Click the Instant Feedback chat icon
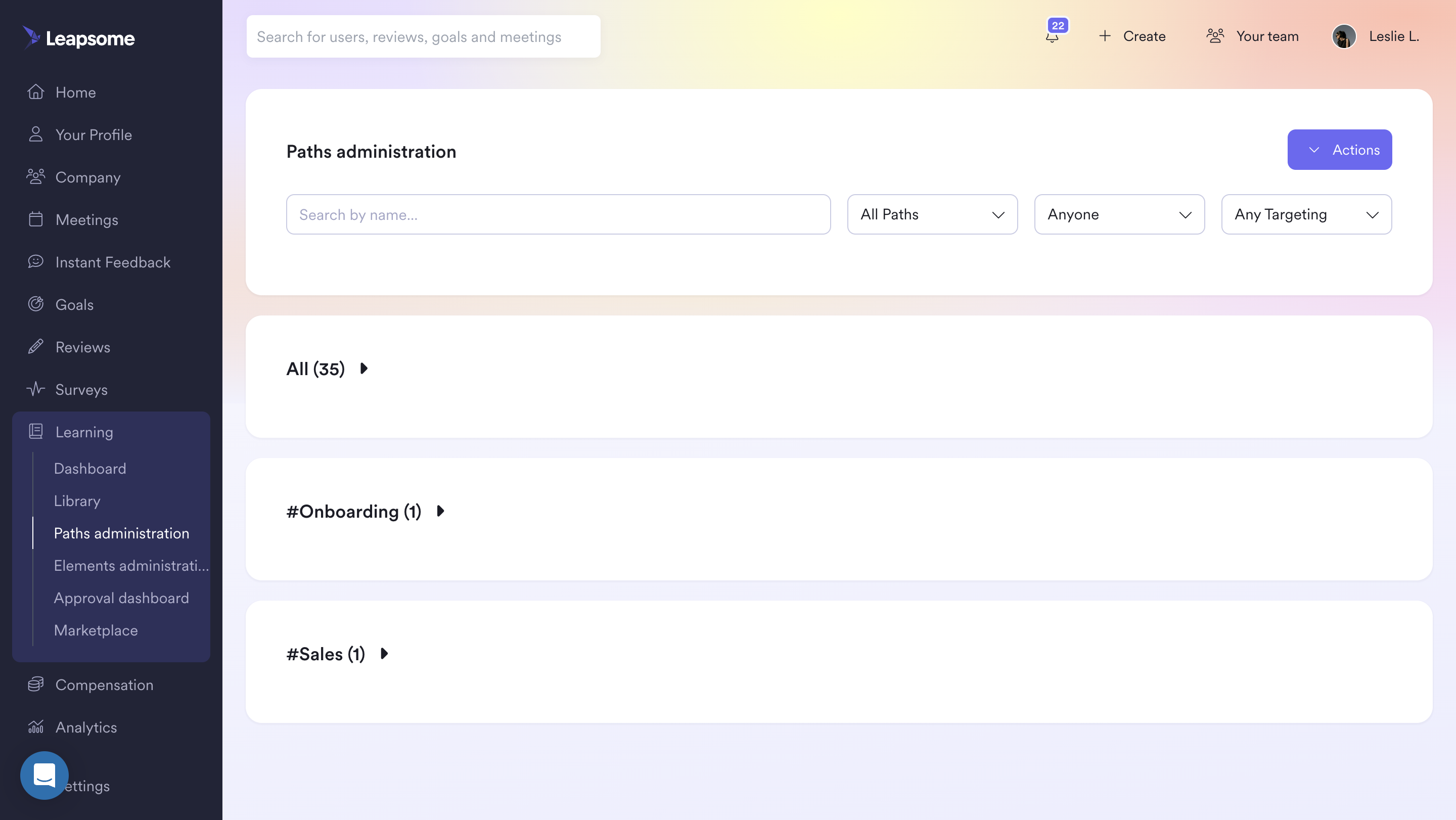The image size is (1456, 820). tap(35, 261)
